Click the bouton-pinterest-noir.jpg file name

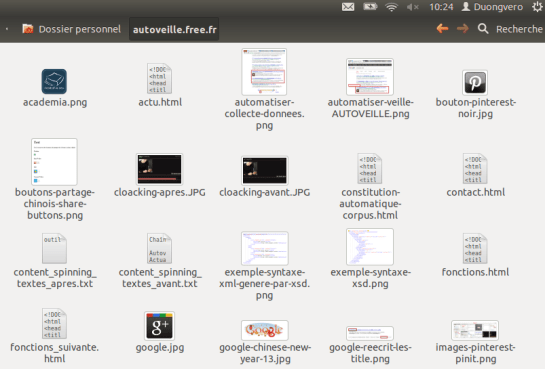(x=475, y=108)
